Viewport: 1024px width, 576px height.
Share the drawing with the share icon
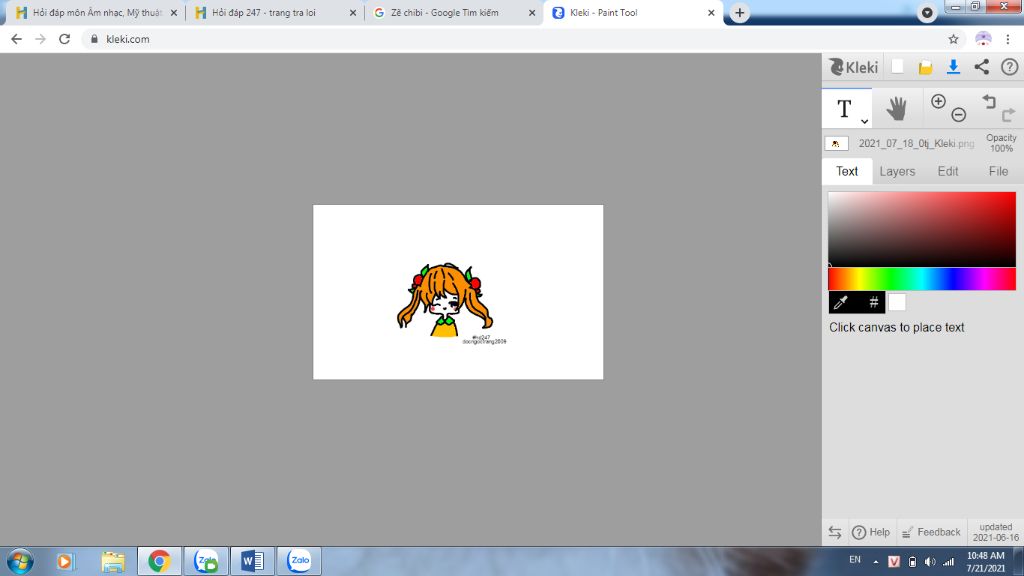tap(982, 67)
